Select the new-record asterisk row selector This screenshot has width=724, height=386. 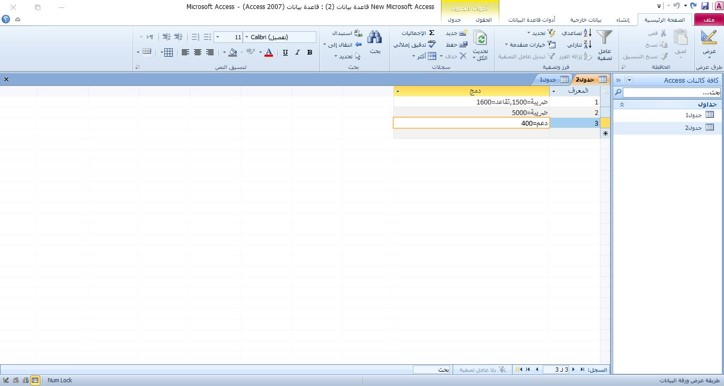605,133
